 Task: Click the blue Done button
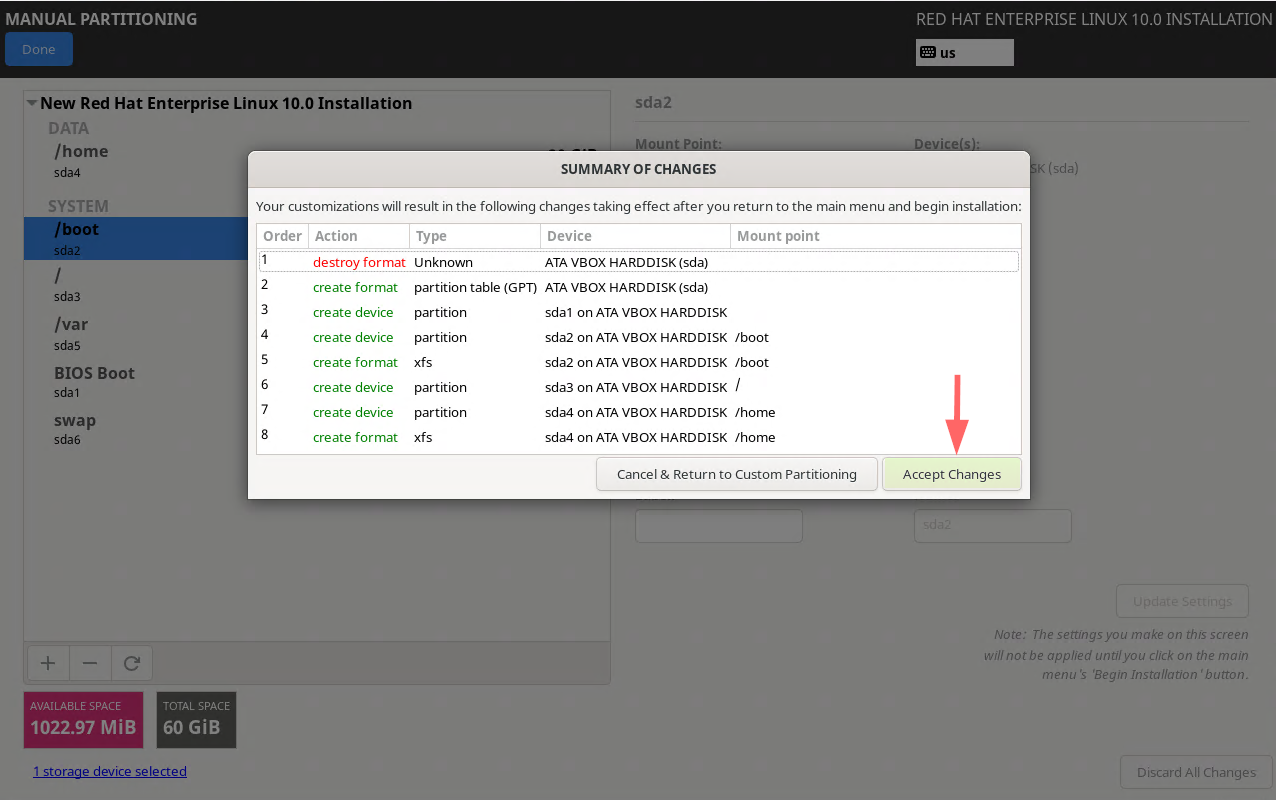click(39, 49)
